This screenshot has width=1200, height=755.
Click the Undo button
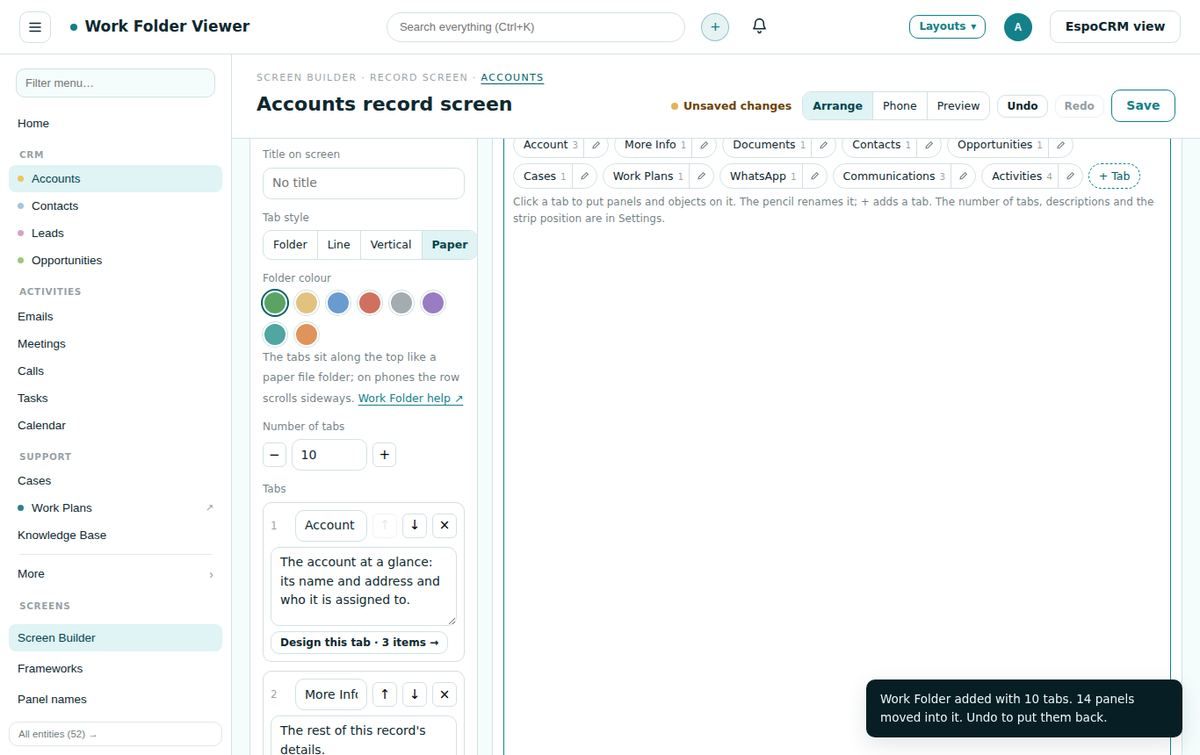click(1022, 106)
